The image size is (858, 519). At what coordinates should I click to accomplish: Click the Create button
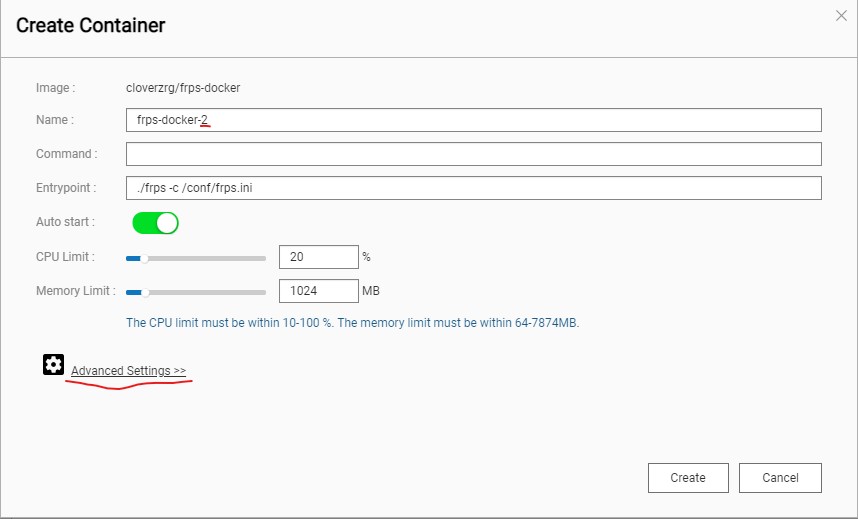pyautogui.click(x=688, y=478)
